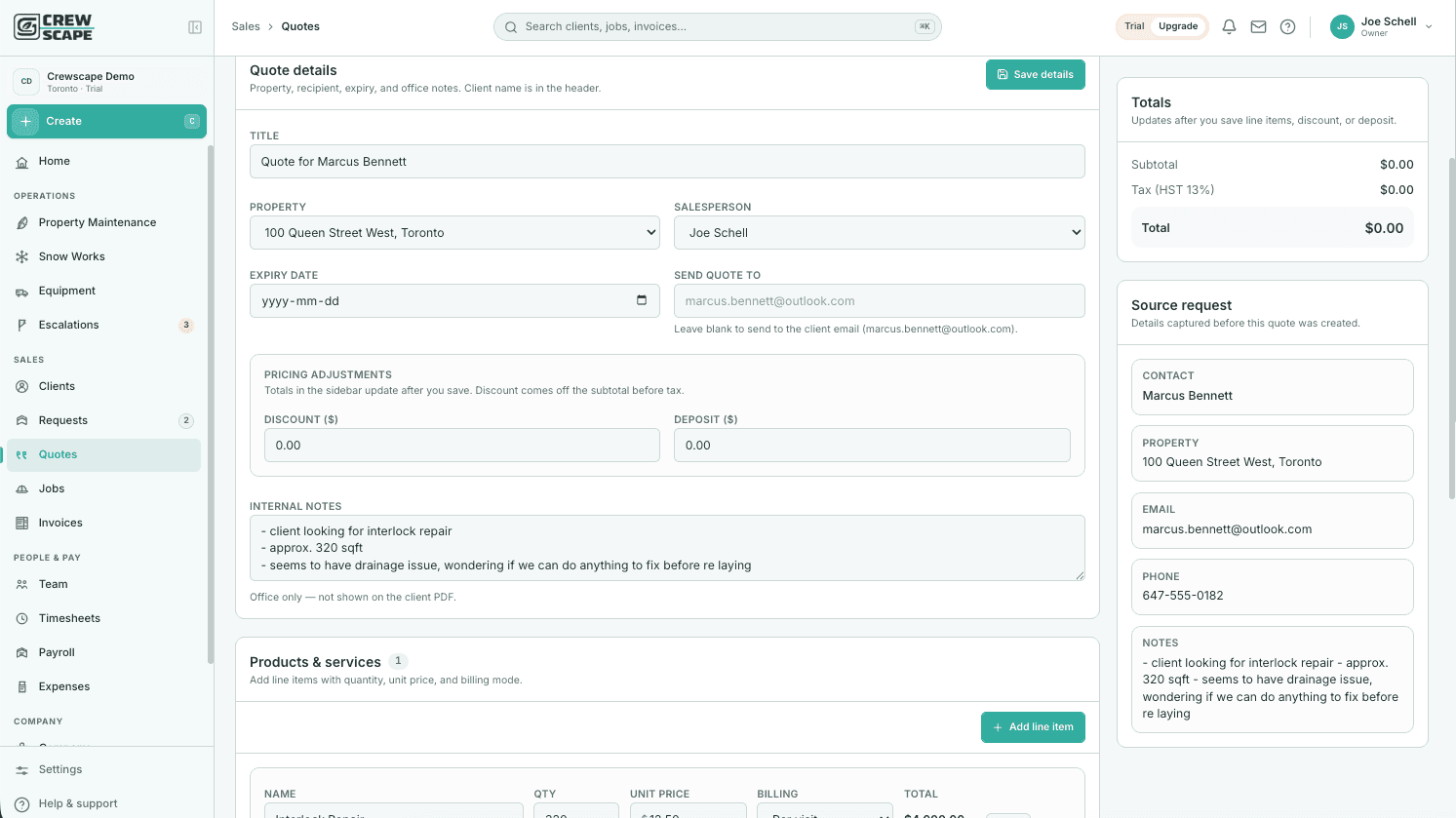Expand the Joe Schell account menu
This screenshot has width=1456, height=818.
pos(1382,27)
